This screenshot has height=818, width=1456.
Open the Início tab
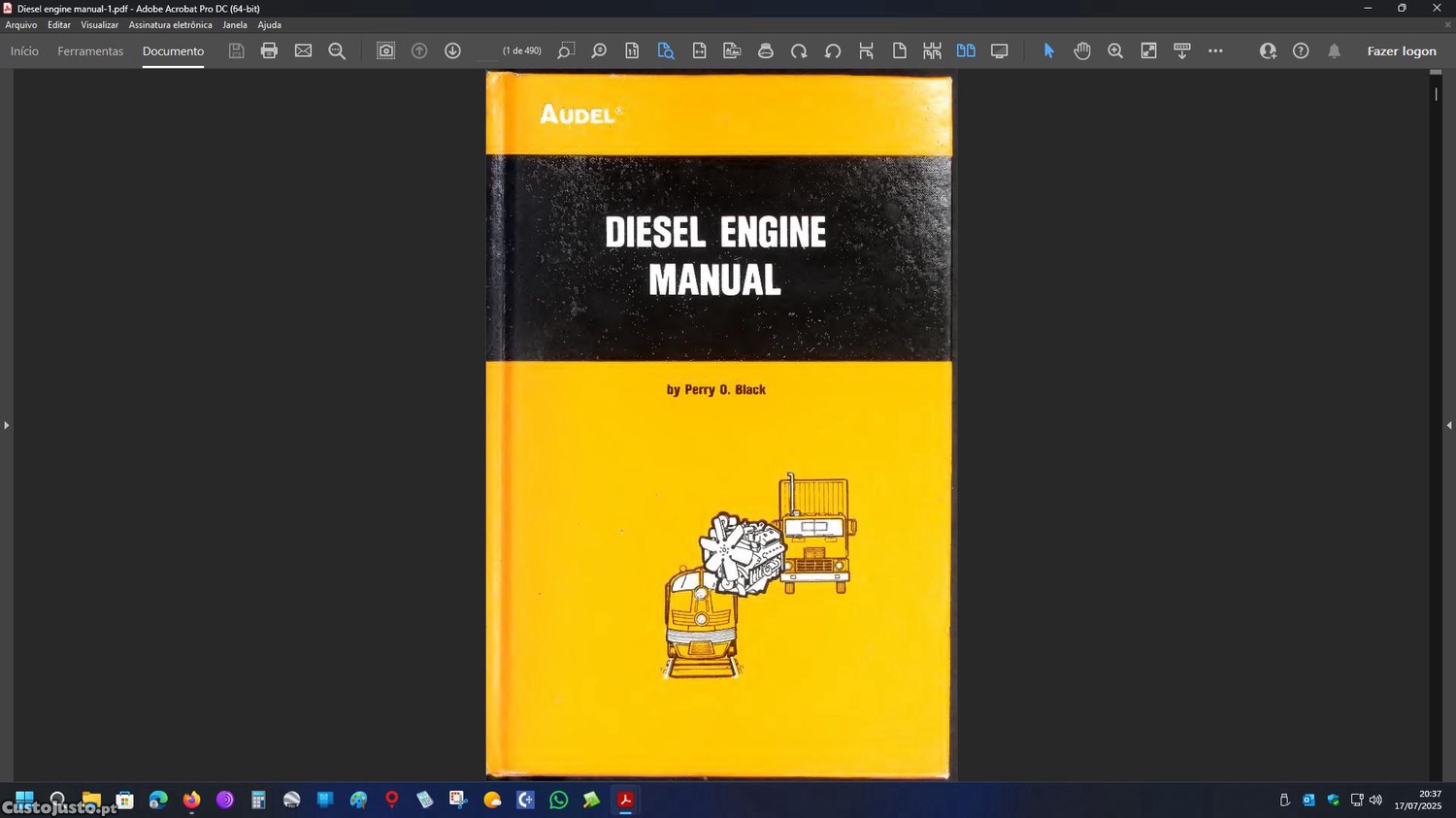coord(24,51)
